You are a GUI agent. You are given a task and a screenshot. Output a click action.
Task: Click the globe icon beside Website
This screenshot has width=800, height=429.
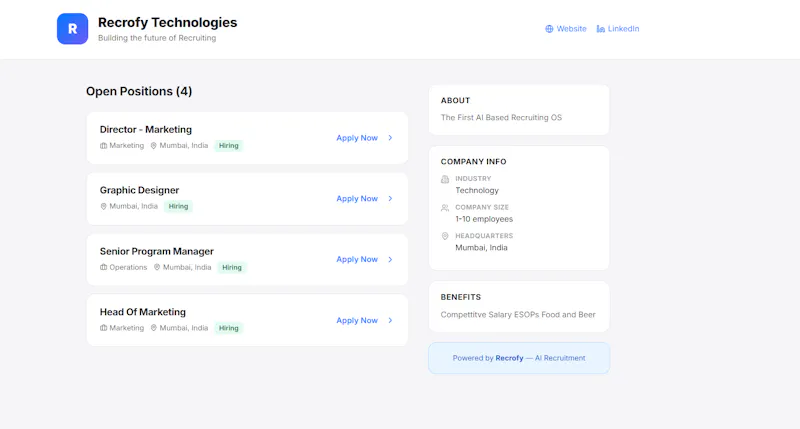click(549, 29)
